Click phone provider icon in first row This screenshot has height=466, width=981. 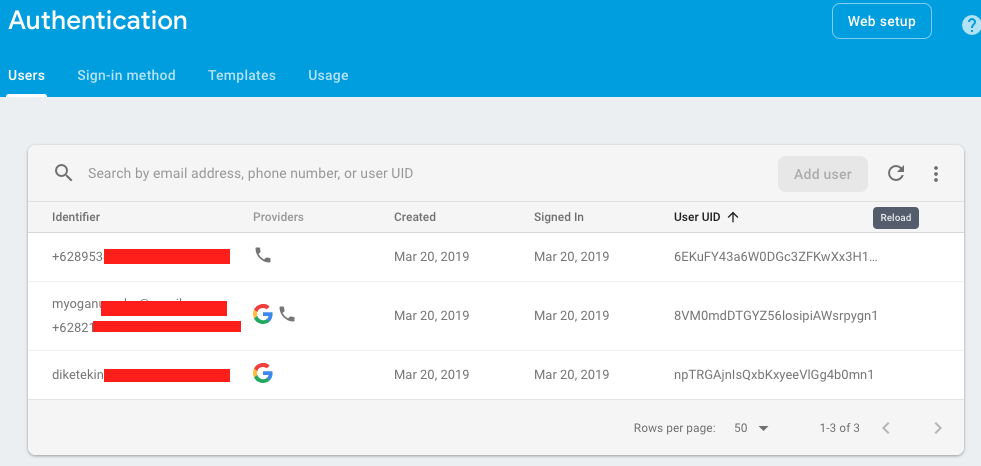click(263, 255)
